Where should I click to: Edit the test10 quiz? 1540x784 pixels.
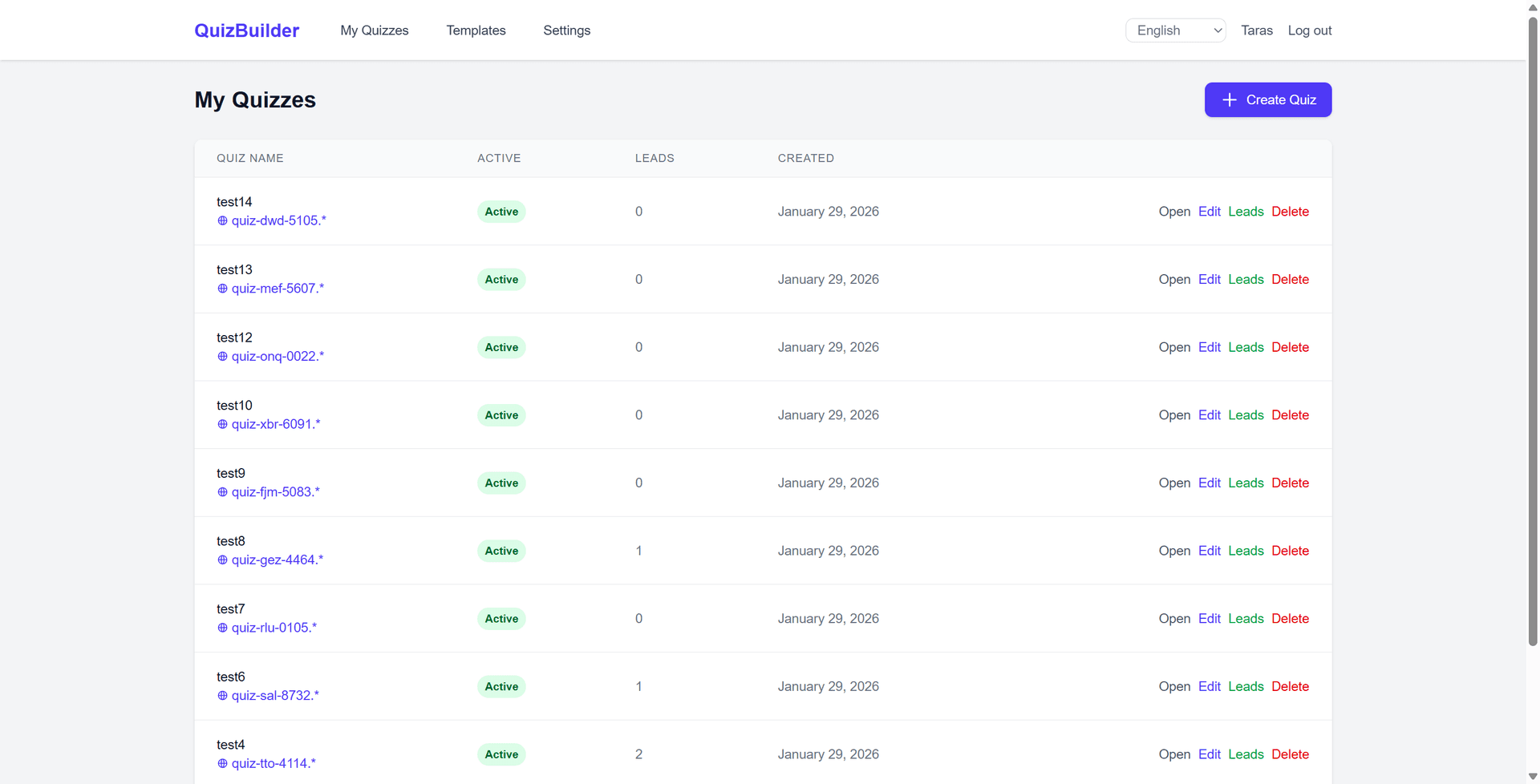[1209, 415]
